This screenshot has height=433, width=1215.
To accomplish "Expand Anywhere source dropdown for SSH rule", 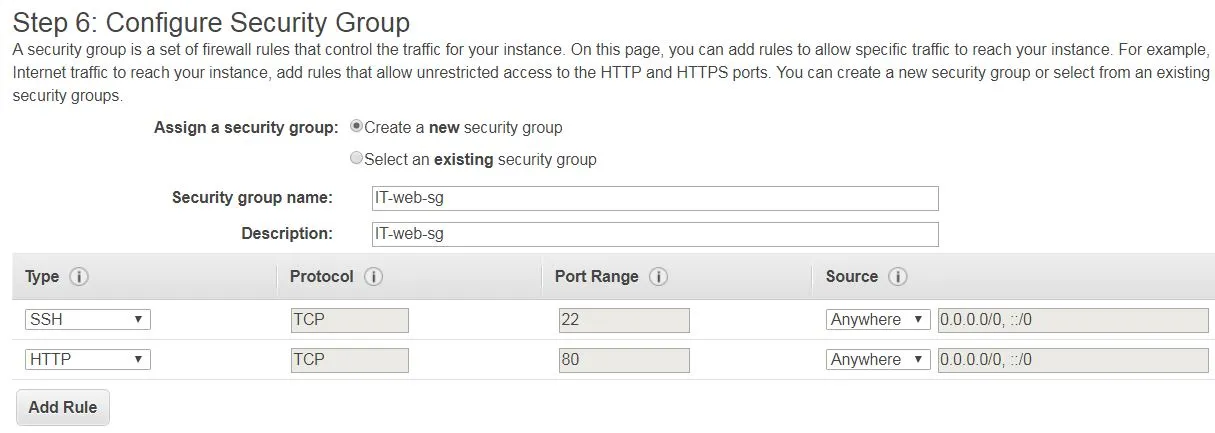I will [878, 320].
